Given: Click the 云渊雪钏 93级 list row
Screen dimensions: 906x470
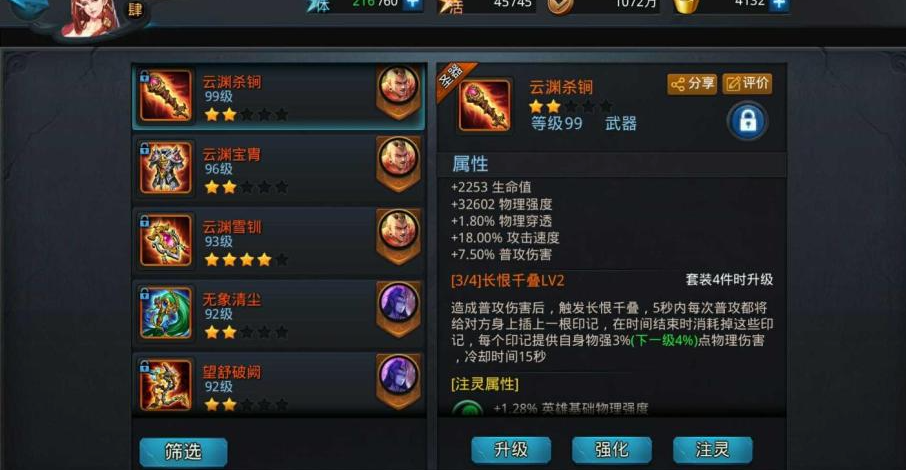Looking at the screenshot, I should pos(279,240).
